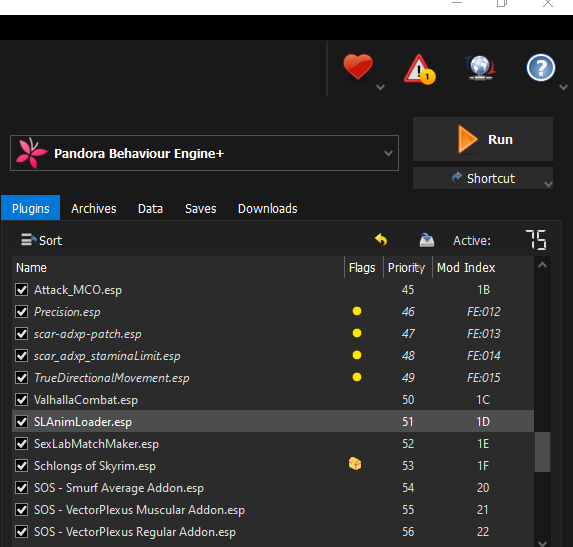This screenshot has height=547, width=573.
Task: Switch to the Archives tab
Action: pyautogui.click(x=94, y=208)
